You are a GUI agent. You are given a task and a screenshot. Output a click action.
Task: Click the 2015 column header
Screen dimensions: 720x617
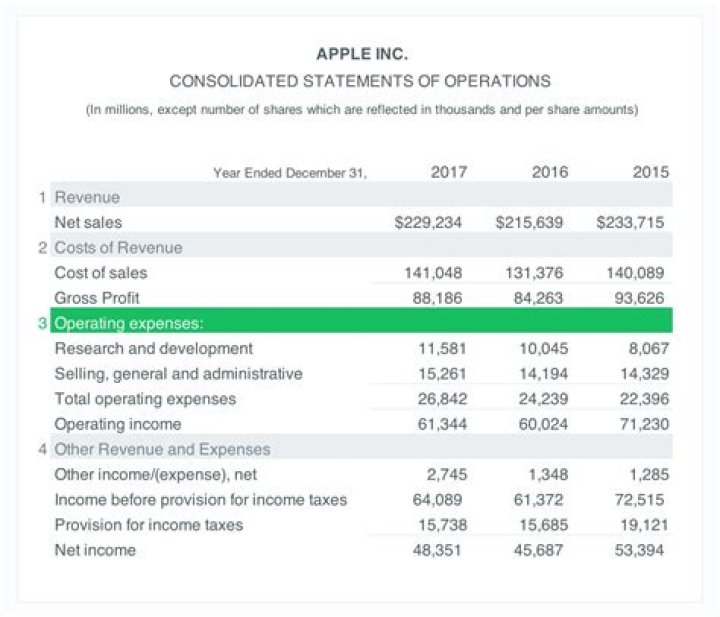pos(650,172)
